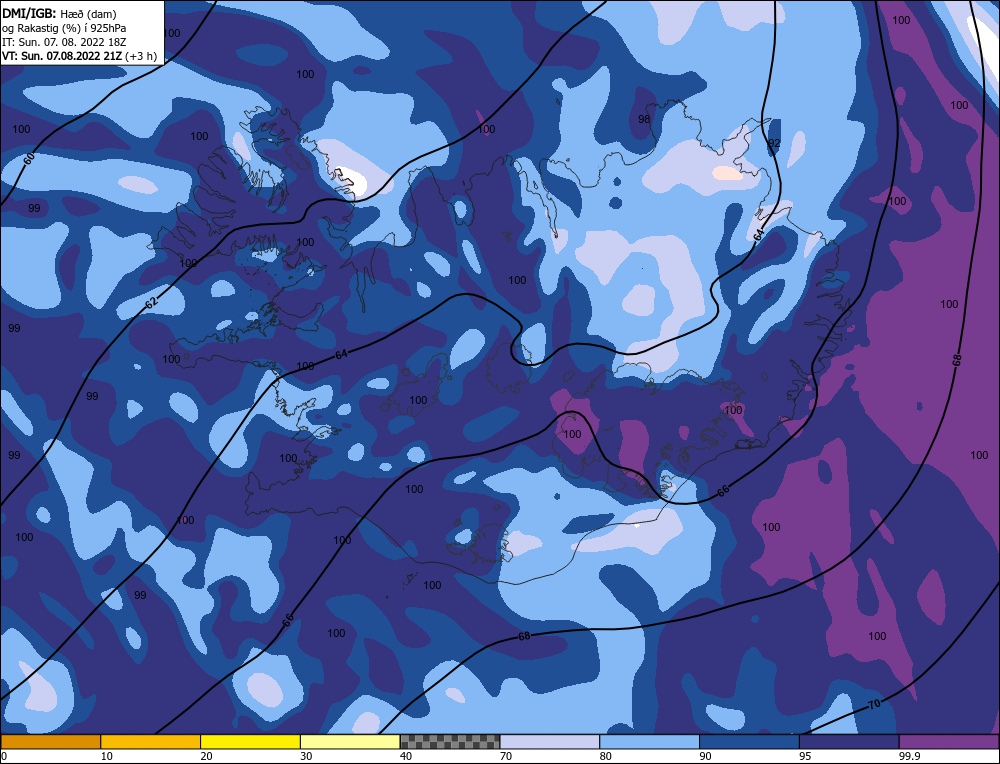Click the "98" humidity value on the map
The image size is (1000, 764).
[x=644, y=119]
